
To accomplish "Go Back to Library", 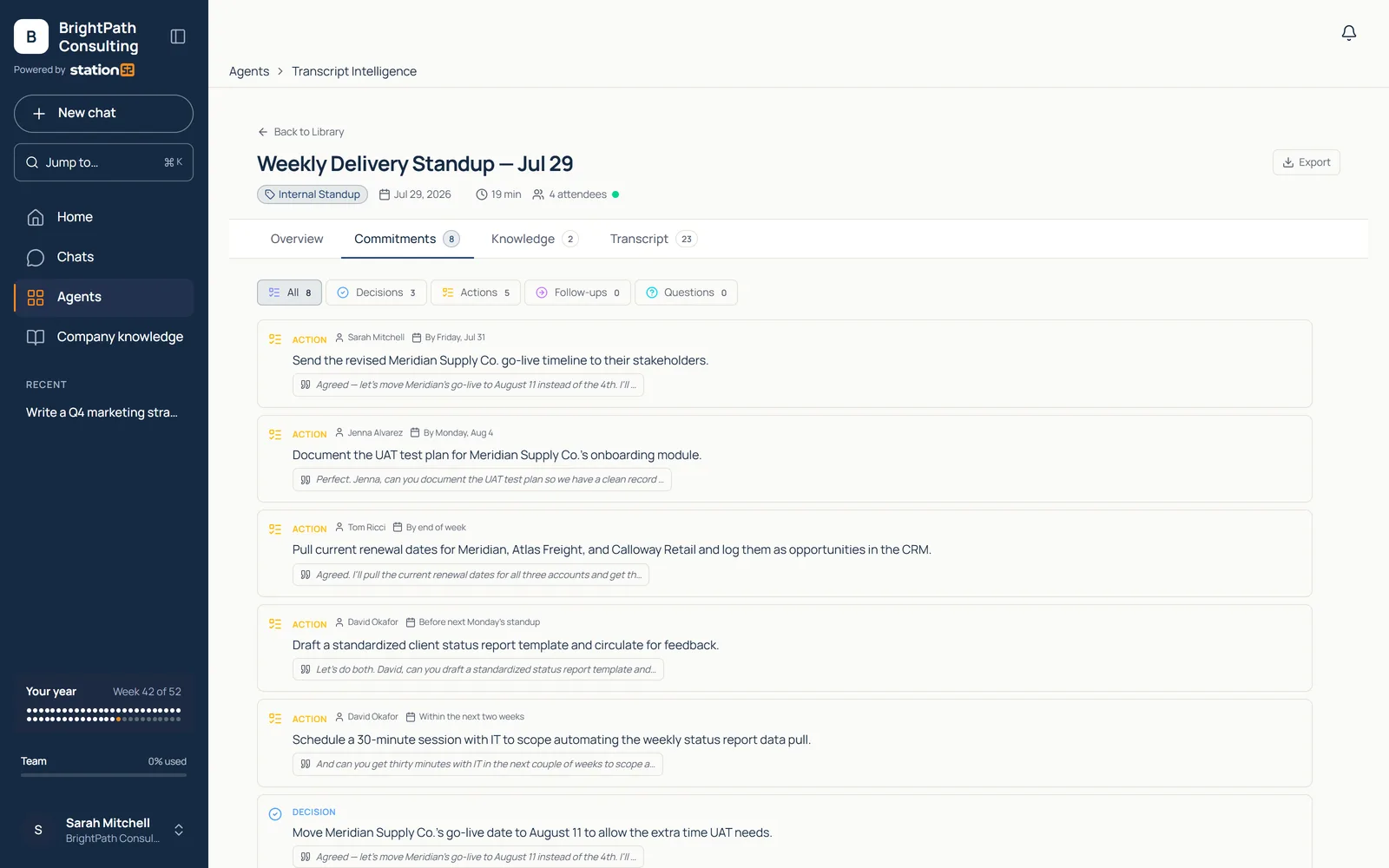I will pyautogui.click(x=300, y=132).
